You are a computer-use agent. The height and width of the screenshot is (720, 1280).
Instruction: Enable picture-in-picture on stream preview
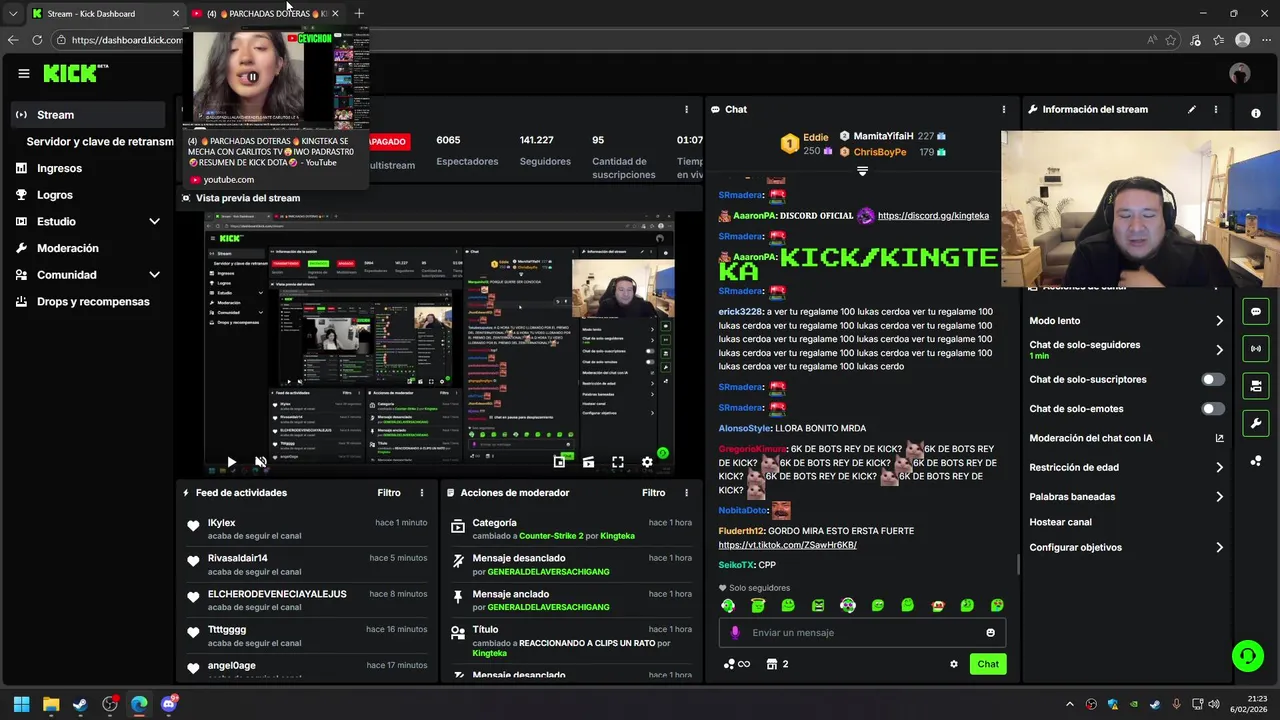pos(559,462)
